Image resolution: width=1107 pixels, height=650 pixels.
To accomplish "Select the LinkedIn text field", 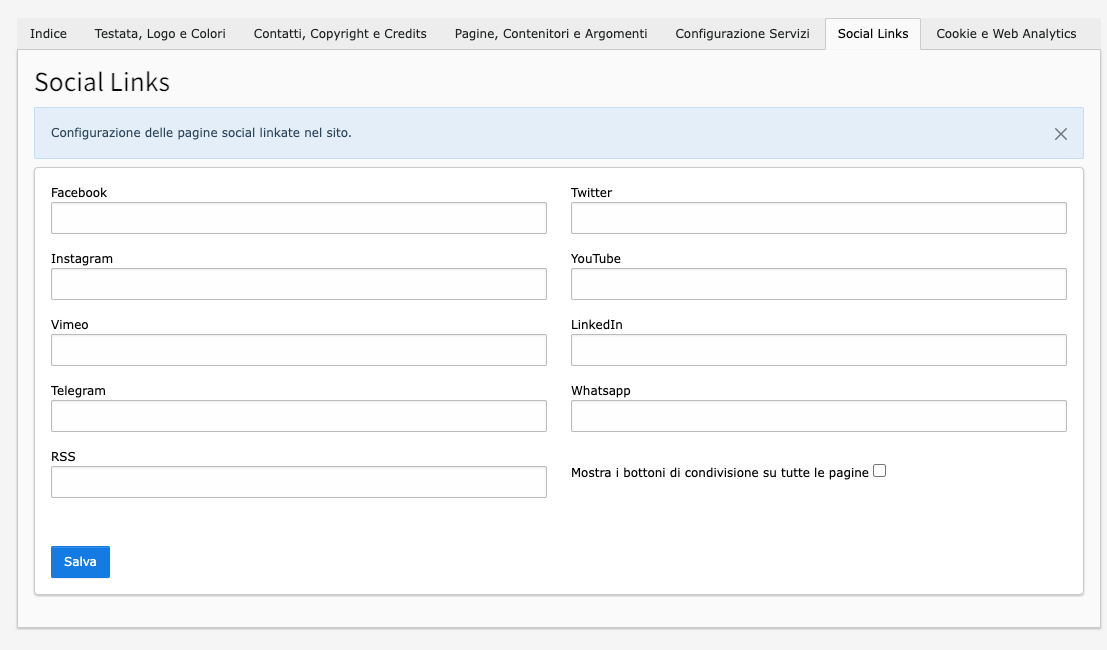I will [819, 350].
